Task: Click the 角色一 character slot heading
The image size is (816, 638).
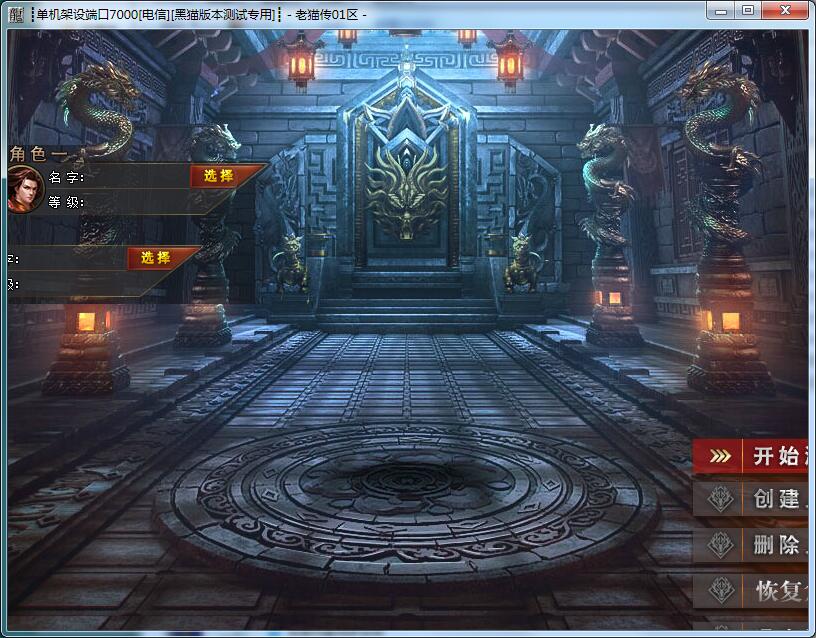Action: (38, 153)
